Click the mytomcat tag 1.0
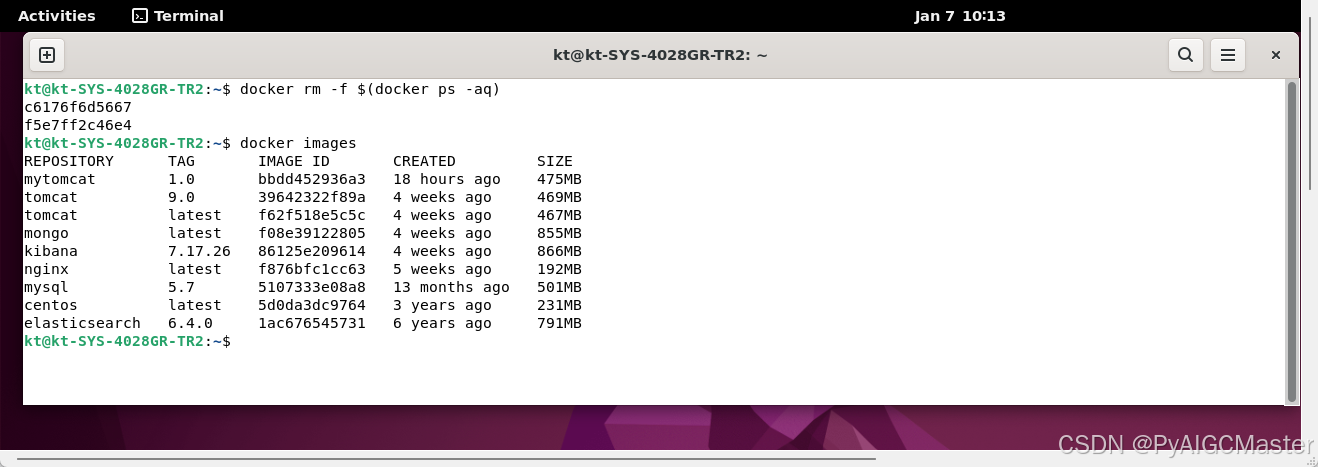 (181, 179)
